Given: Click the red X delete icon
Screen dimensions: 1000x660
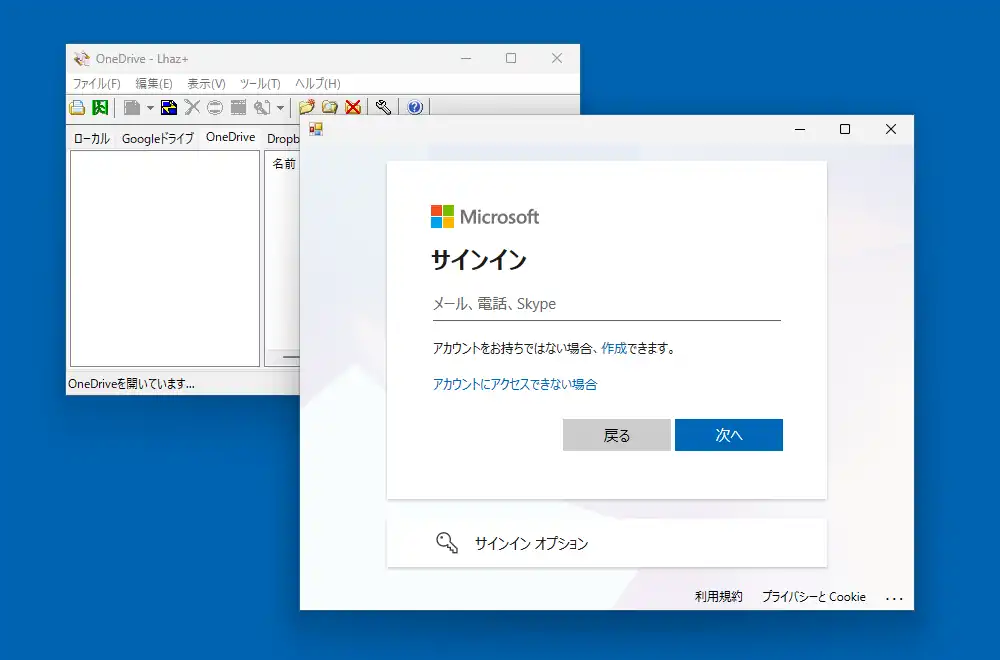Looking at the screenshot, I should (352, 108).
